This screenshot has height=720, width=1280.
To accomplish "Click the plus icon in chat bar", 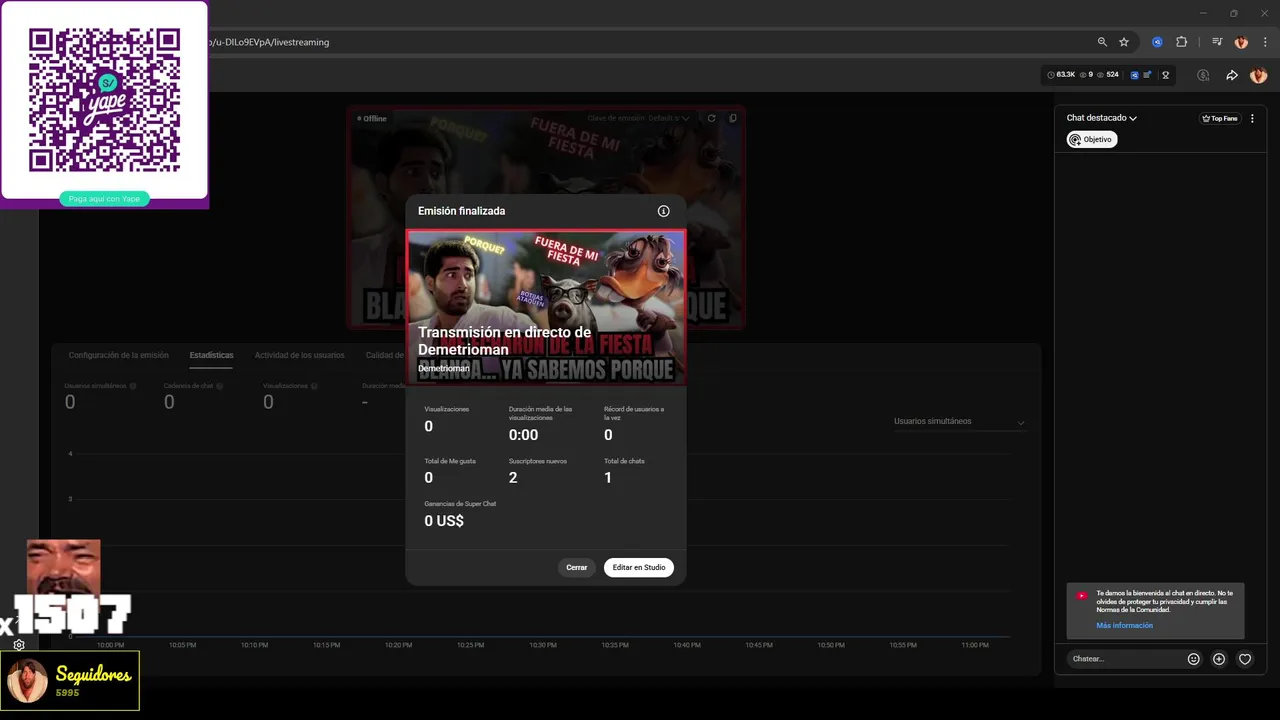I will 1219,659.
